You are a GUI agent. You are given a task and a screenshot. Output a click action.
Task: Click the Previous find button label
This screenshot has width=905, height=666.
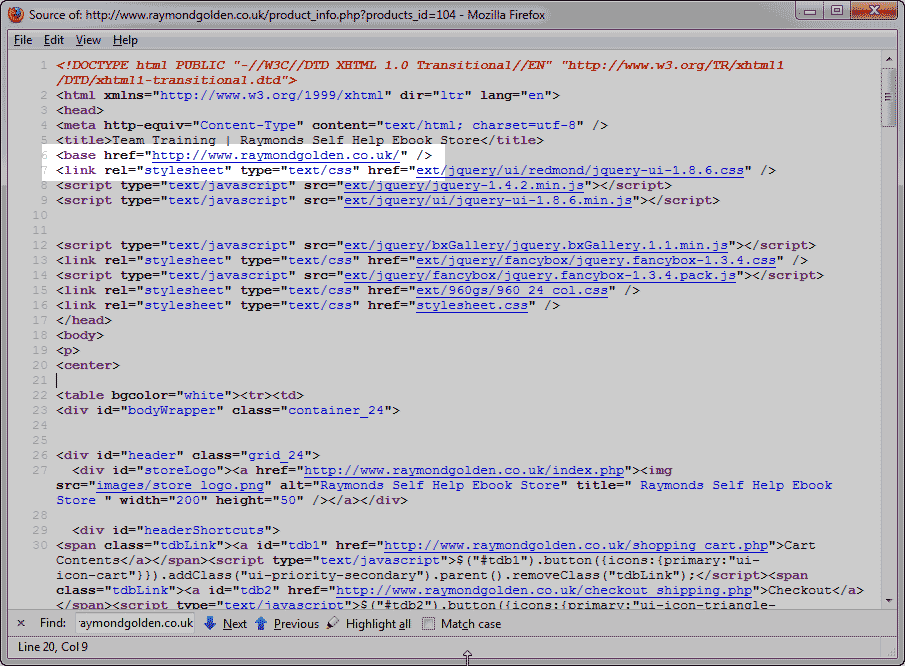click(296, 624)
